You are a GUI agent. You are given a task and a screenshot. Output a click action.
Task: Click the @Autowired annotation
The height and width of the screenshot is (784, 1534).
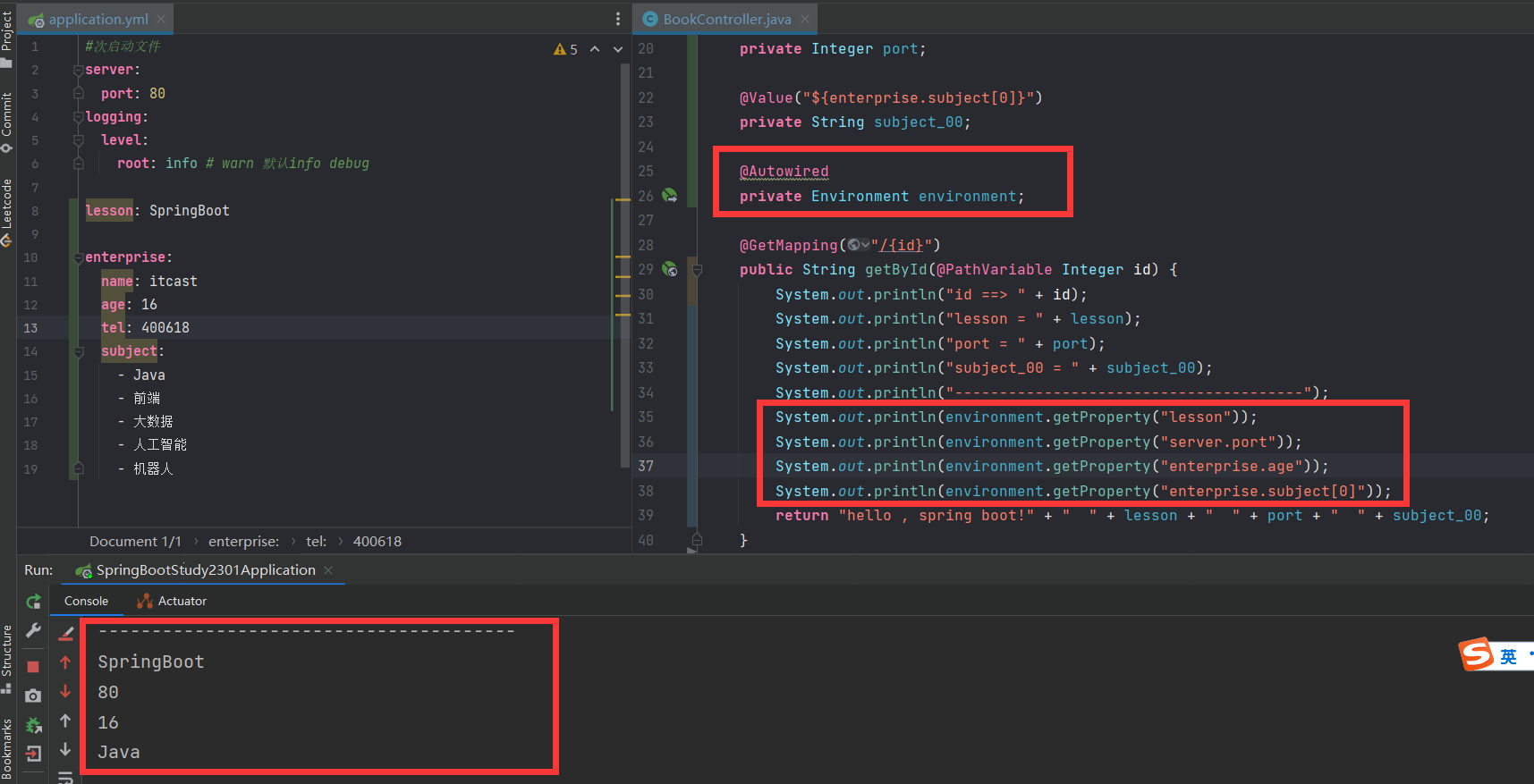[784, 172]
